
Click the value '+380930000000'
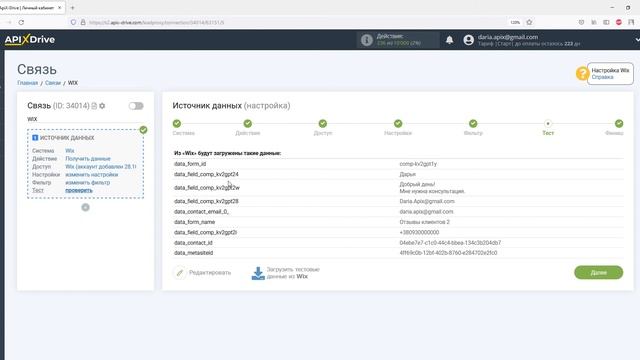click(419, 232)
